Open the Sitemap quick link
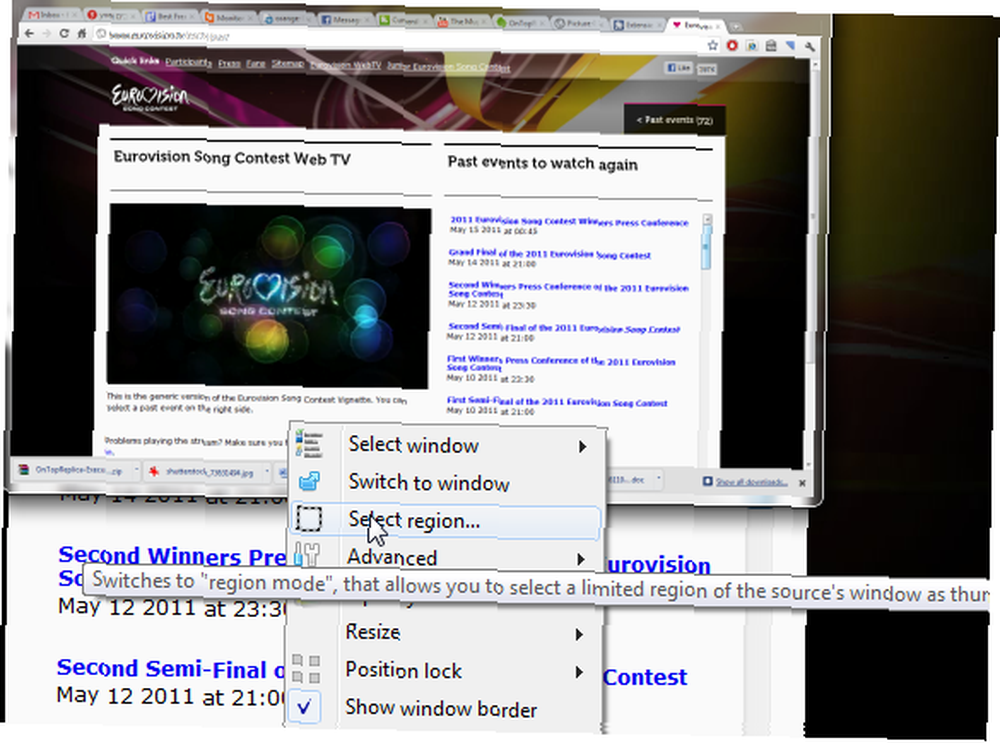The height and width of the screenshot is (743, 1000). [288, 63]
